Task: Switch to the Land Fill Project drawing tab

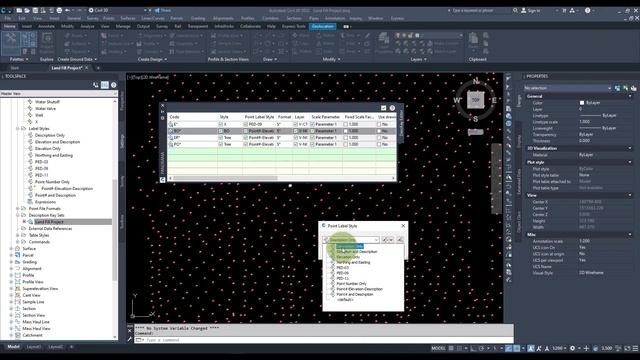Action: click(x=67, y=68)
